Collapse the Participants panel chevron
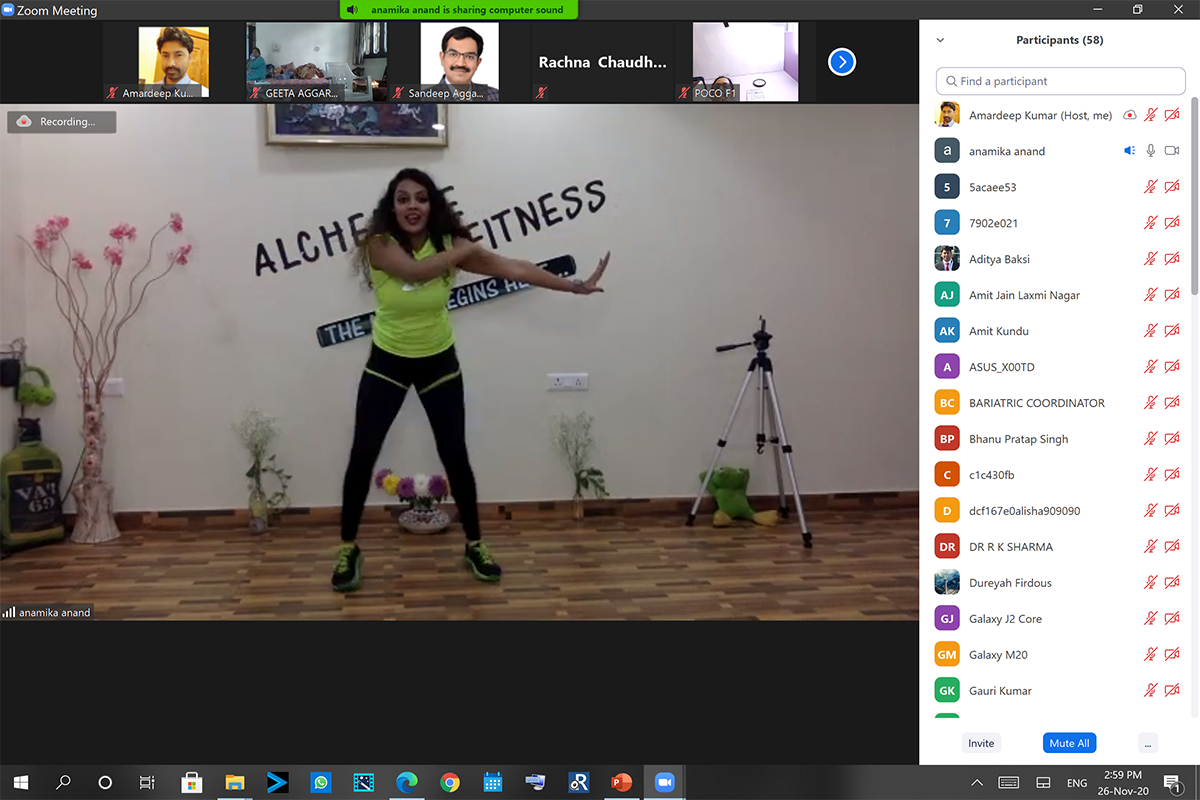The image size is (1200, 800). [x=940, y=41]
